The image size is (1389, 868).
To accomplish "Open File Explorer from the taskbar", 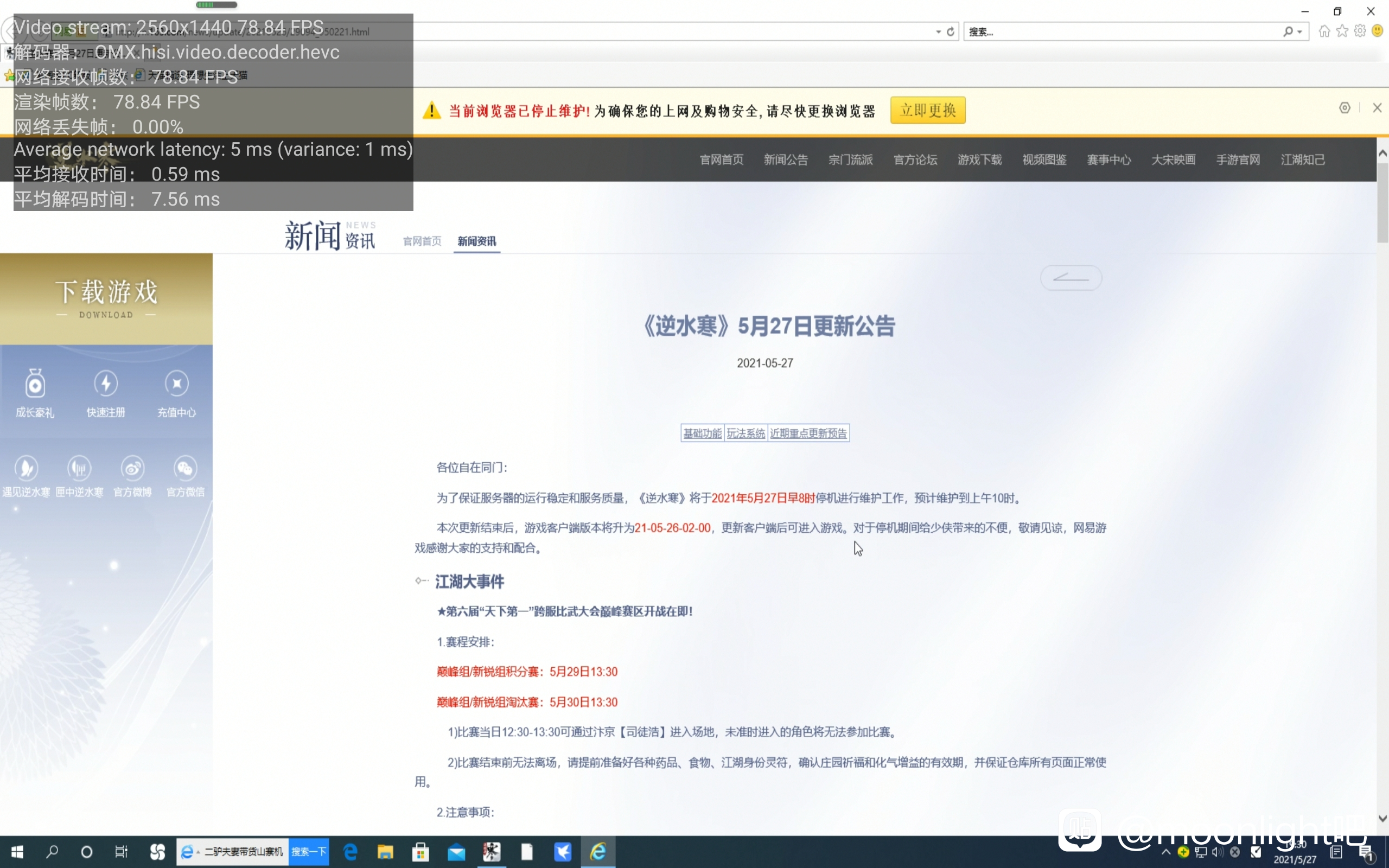I will point(385,852).
